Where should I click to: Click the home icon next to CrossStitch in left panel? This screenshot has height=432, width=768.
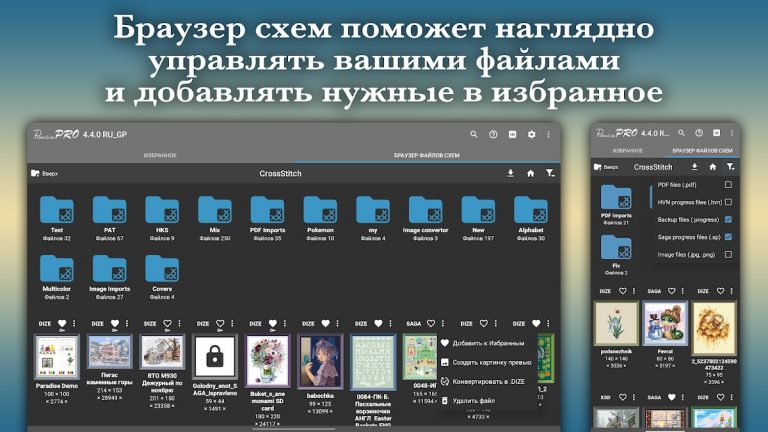[x=530, y=173]
